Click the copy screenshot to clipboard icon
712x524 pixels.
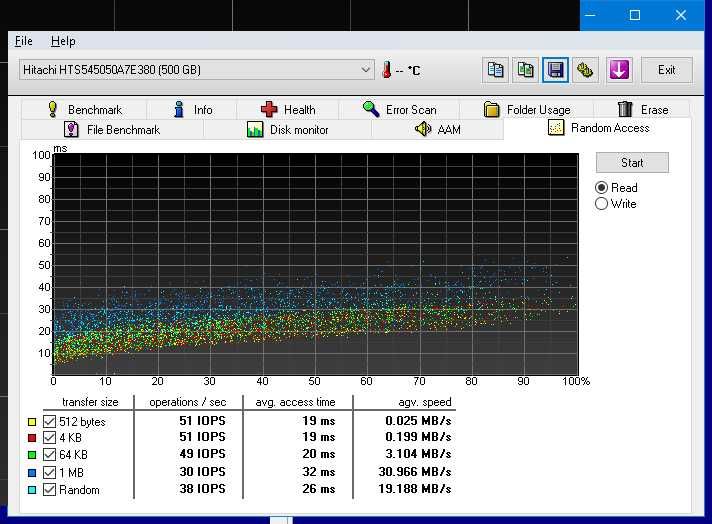pyautogui.click(x=525, y=70)
